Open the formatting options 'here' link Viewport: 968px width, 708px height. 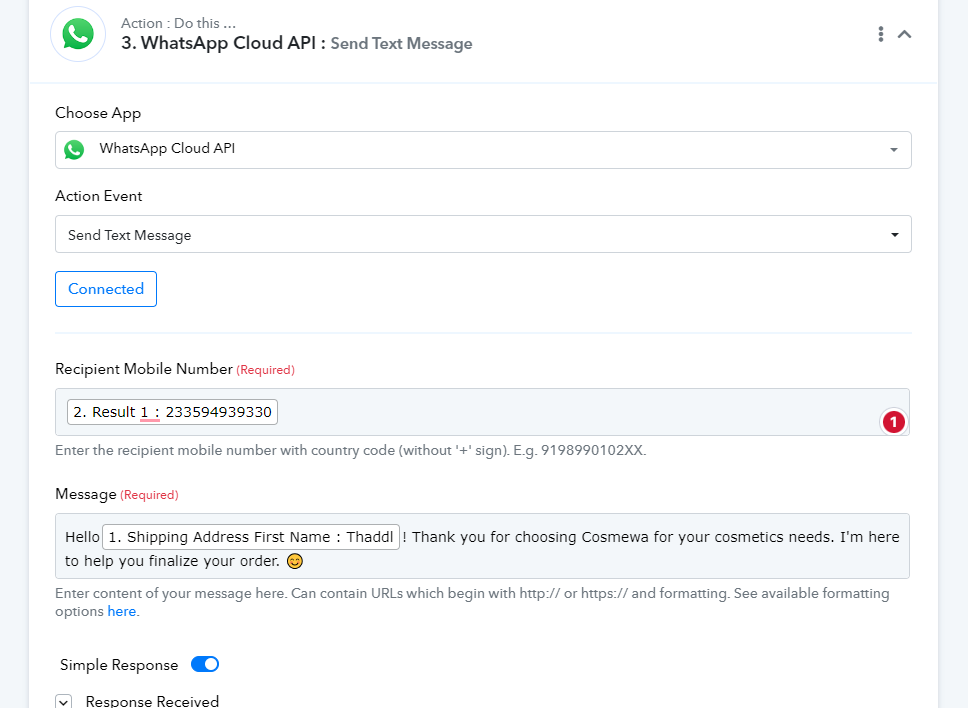pos(122,611)
